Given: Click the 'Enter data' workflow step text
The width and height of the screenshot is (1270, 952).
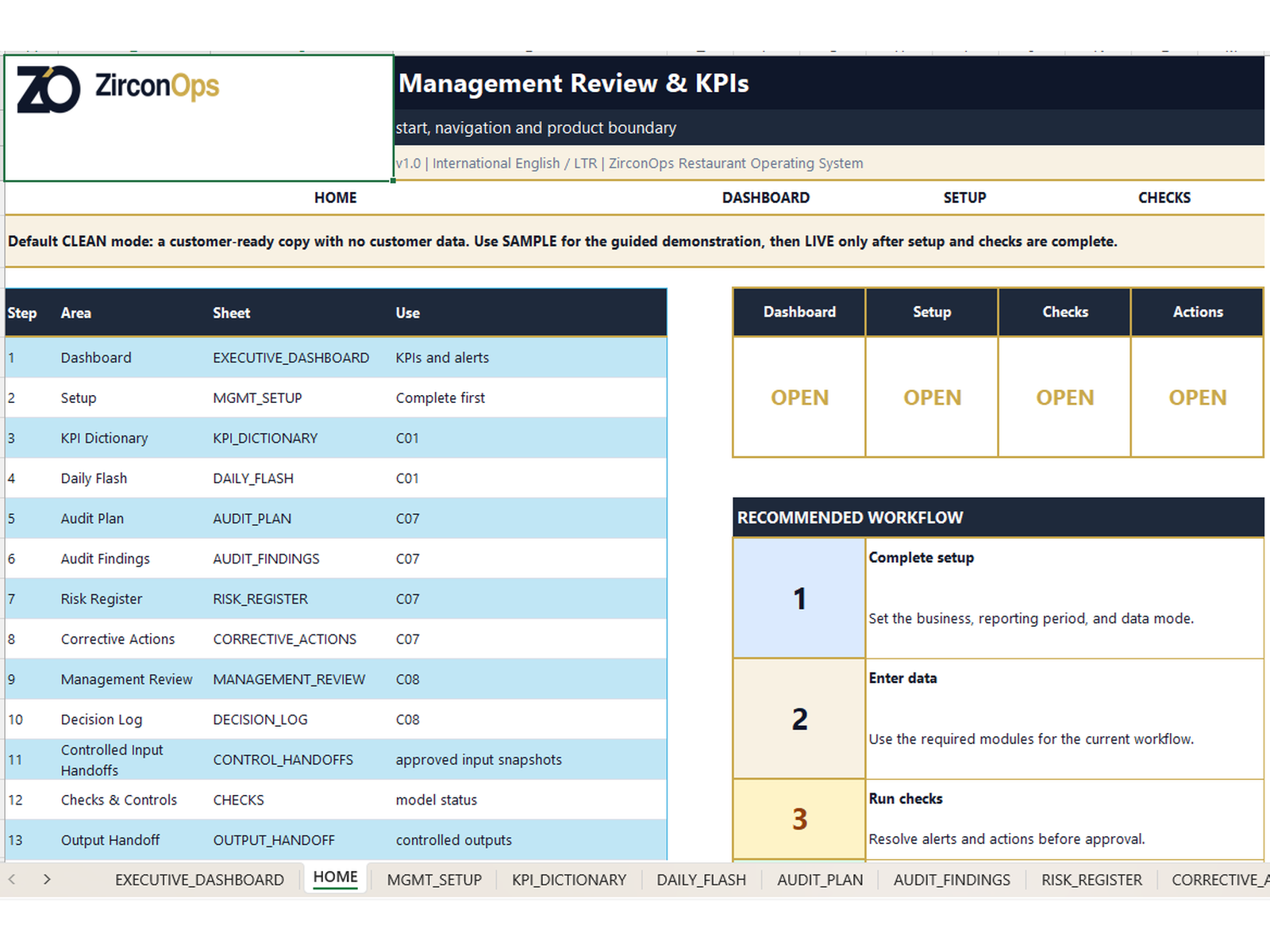Looking at the screenshot, I should (902, 678).
